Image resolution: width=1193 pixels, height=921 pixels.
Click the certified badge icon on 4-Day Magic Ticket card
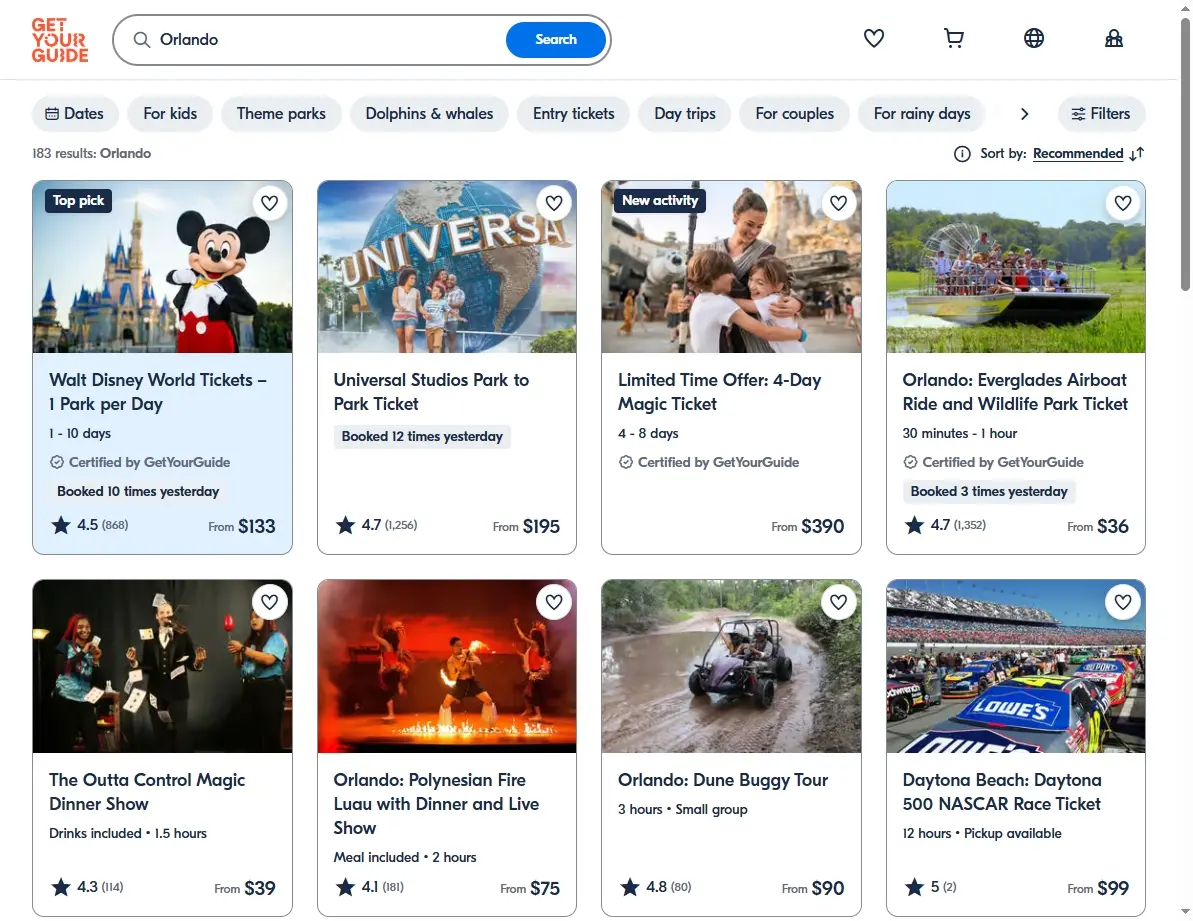(625, 462)
